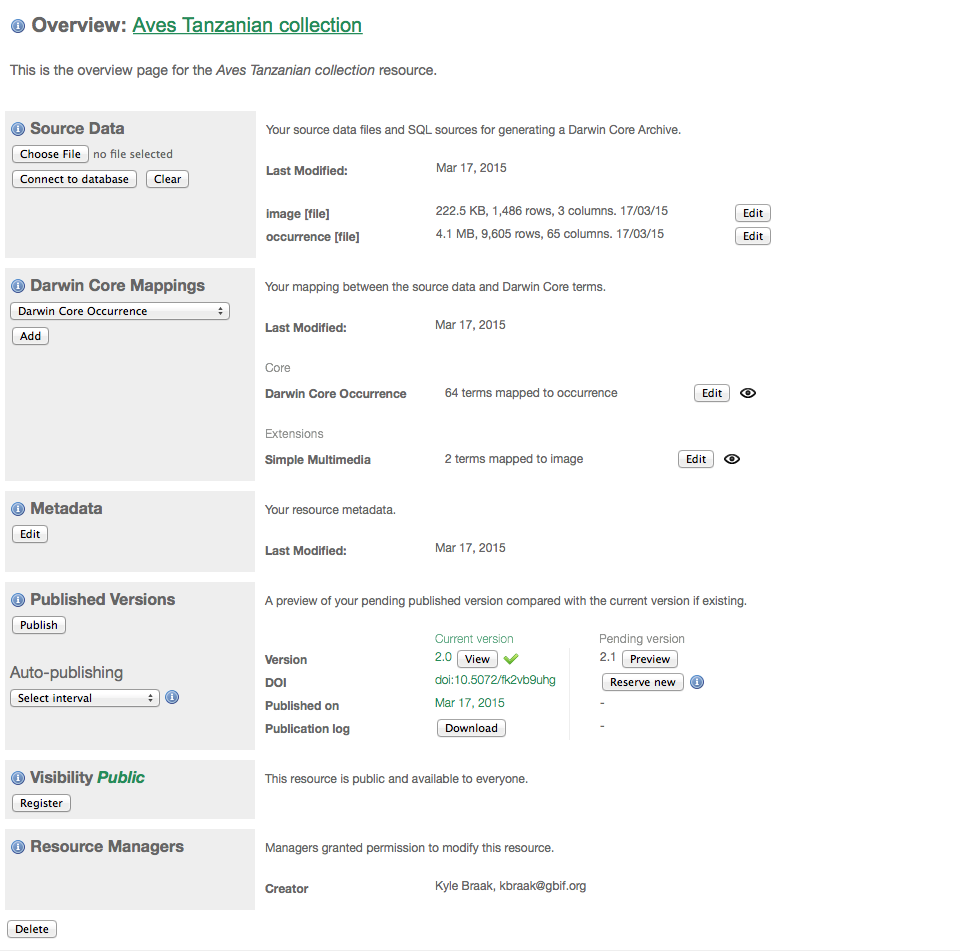Click the info icon beside Overview heading

coord(17,26)
